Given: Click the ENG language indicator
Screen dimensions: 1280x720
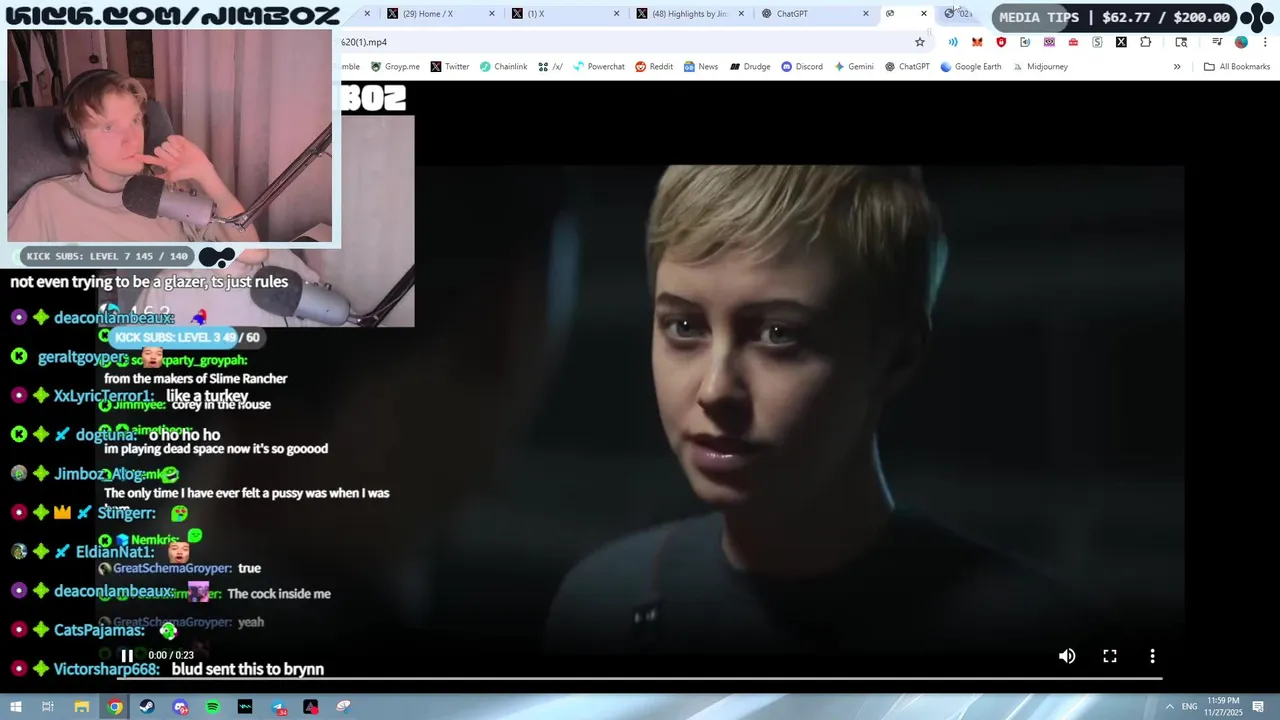Looking at the screenshot, I should pyautogui.click(x=1190, y=707).
